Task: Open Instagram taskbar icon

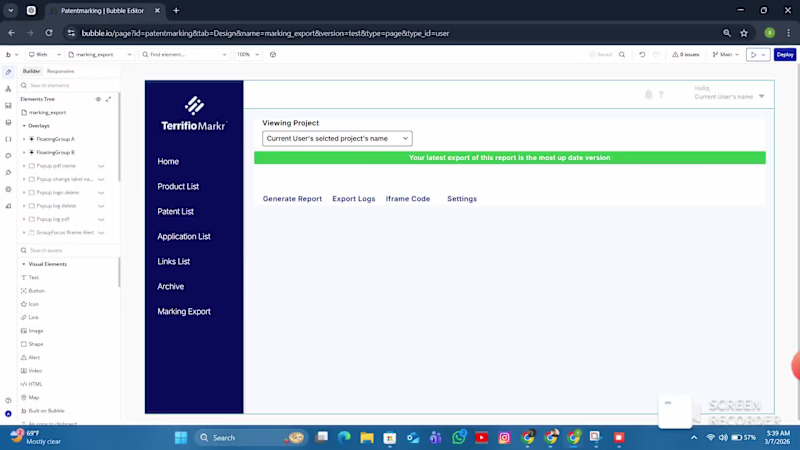Action: click(x=505, y=437)
